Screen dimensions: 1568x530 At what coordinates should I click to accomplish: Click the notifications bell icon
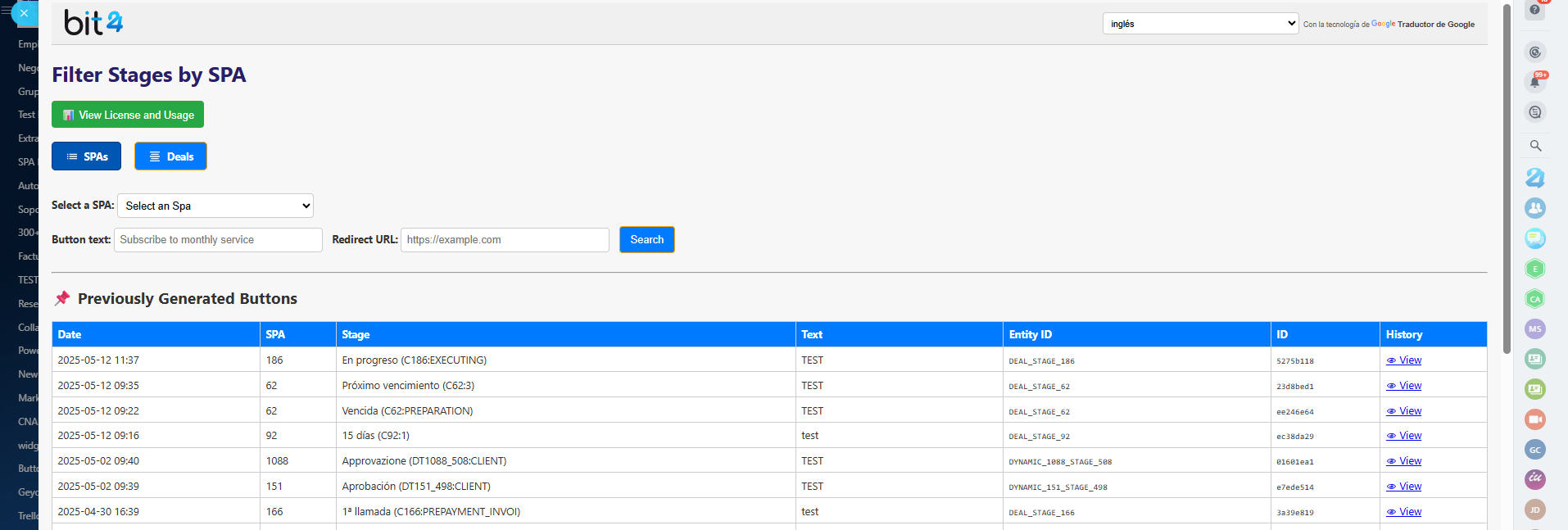(x=1534, y=82)
